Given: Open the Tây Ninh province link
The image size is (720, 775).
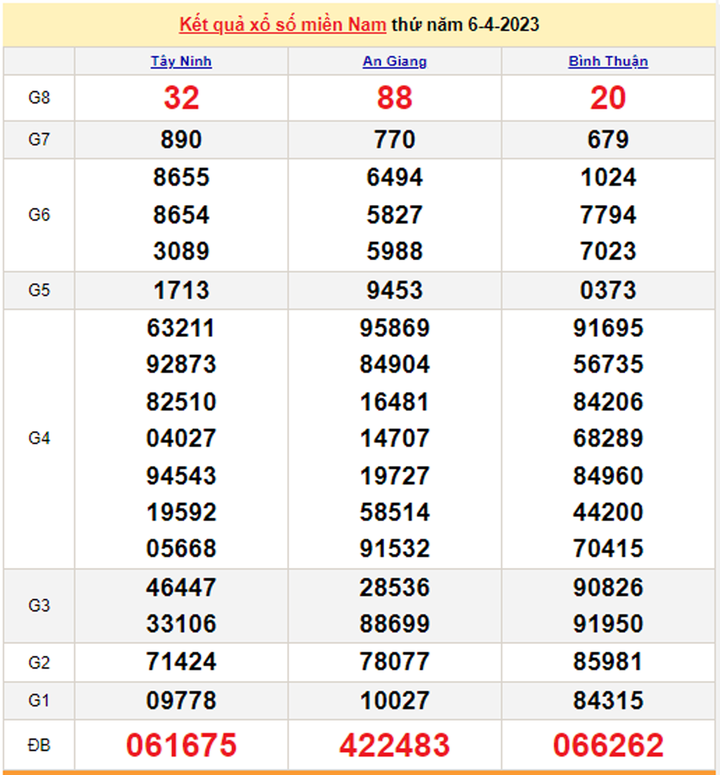Looking at the screenshot, I should (x=181, y=62).
